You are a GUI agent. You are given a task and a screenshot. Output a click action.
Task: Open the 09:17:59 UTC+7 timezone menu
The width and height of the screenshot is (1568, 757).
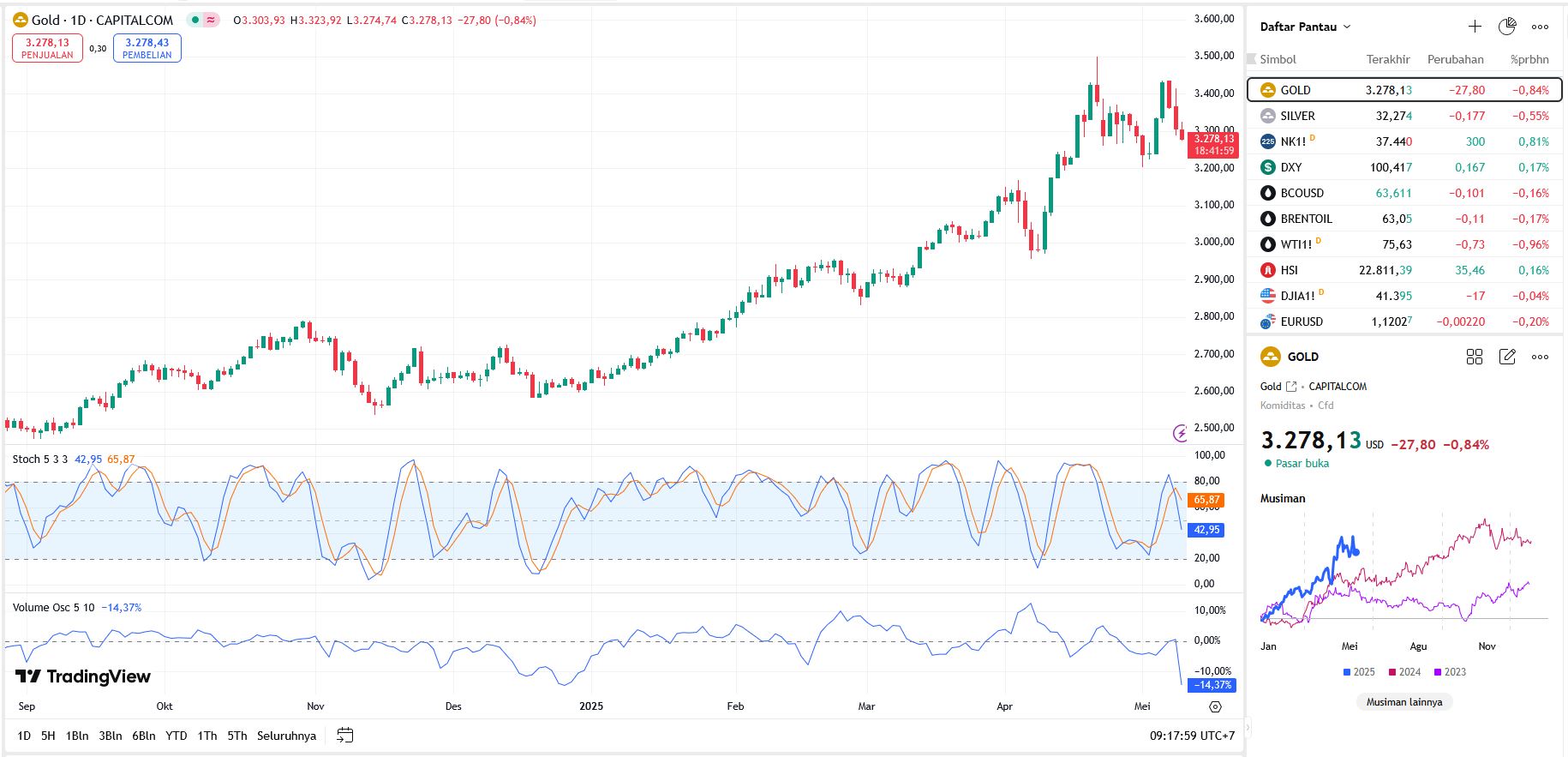tap(1192, 736)
